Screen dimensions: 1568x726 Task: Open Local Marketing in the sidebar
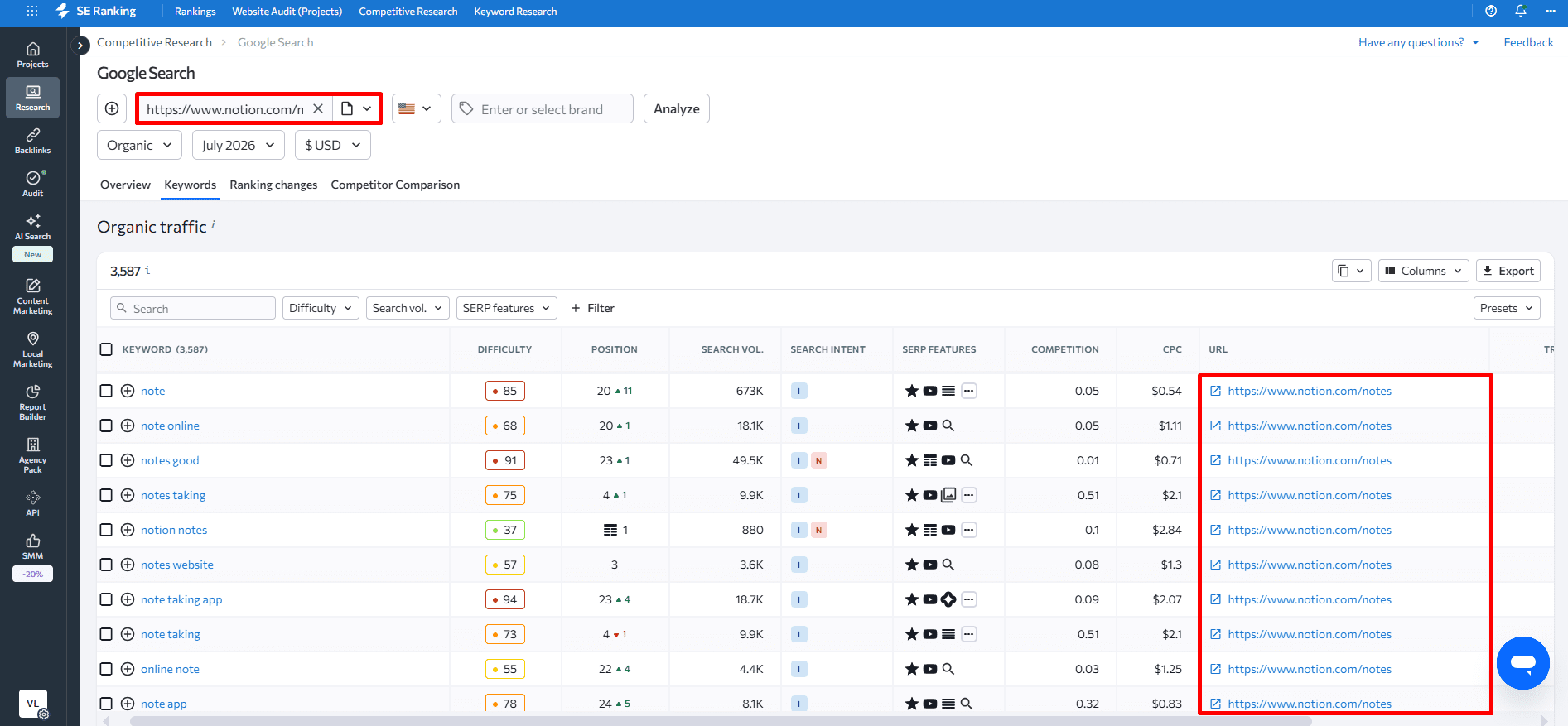(x=32, y=349)
